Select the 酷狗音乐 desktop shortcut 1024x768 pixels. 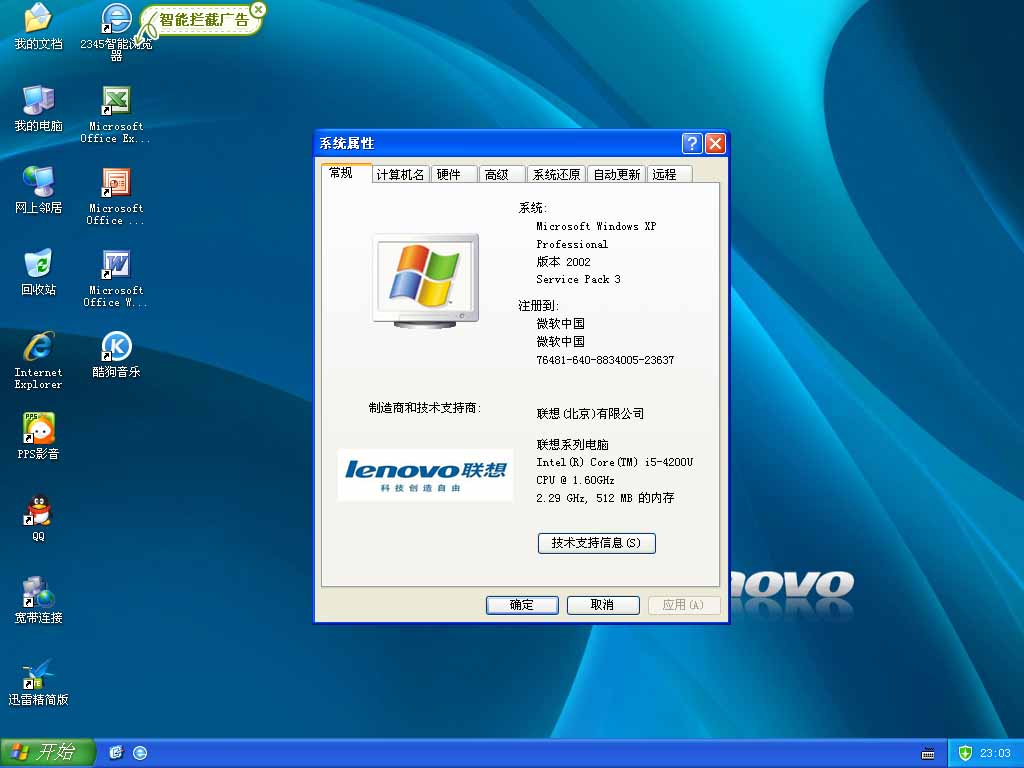[x=116, y=355]
